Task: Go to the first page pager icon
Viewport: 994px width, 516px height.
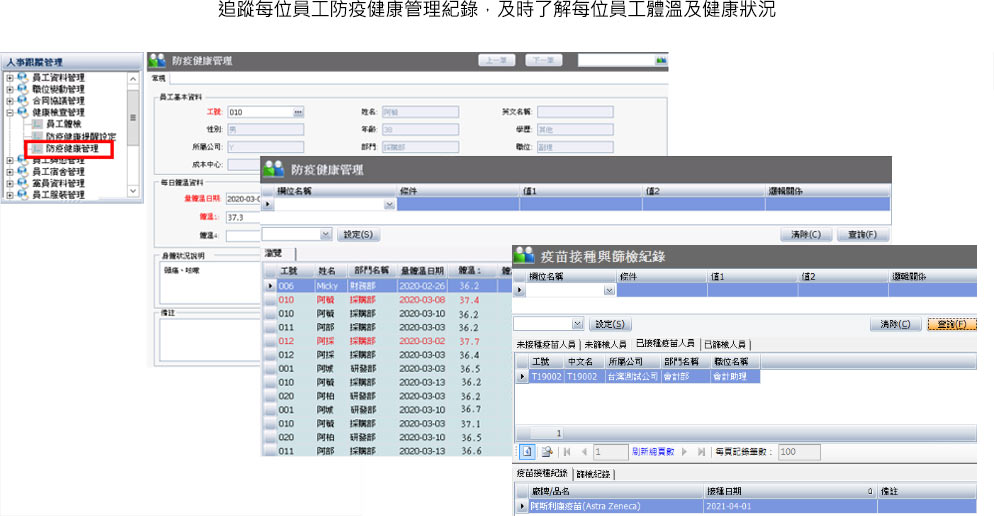Action: tap(566, 452)
